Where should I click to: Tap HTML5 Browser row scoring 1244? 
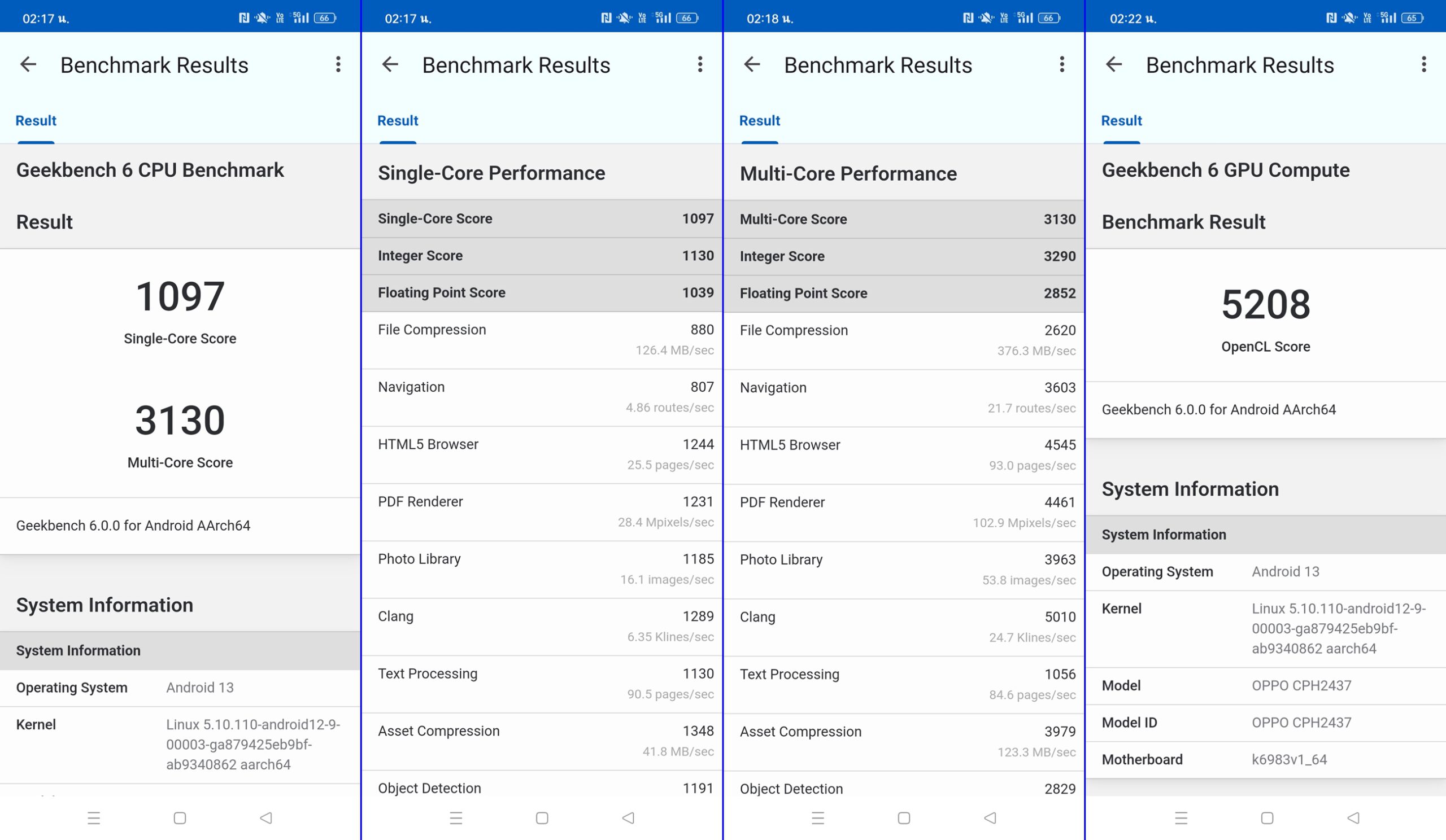point(542,454)
